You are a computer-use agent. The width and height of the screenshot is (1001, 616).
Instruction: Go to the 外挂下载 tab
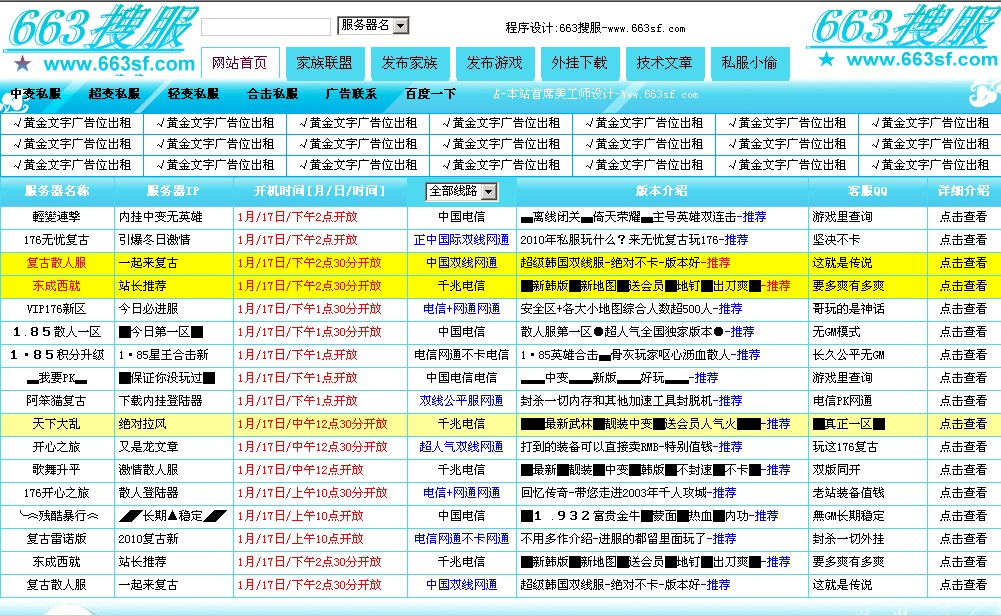(x=579, y=63)
